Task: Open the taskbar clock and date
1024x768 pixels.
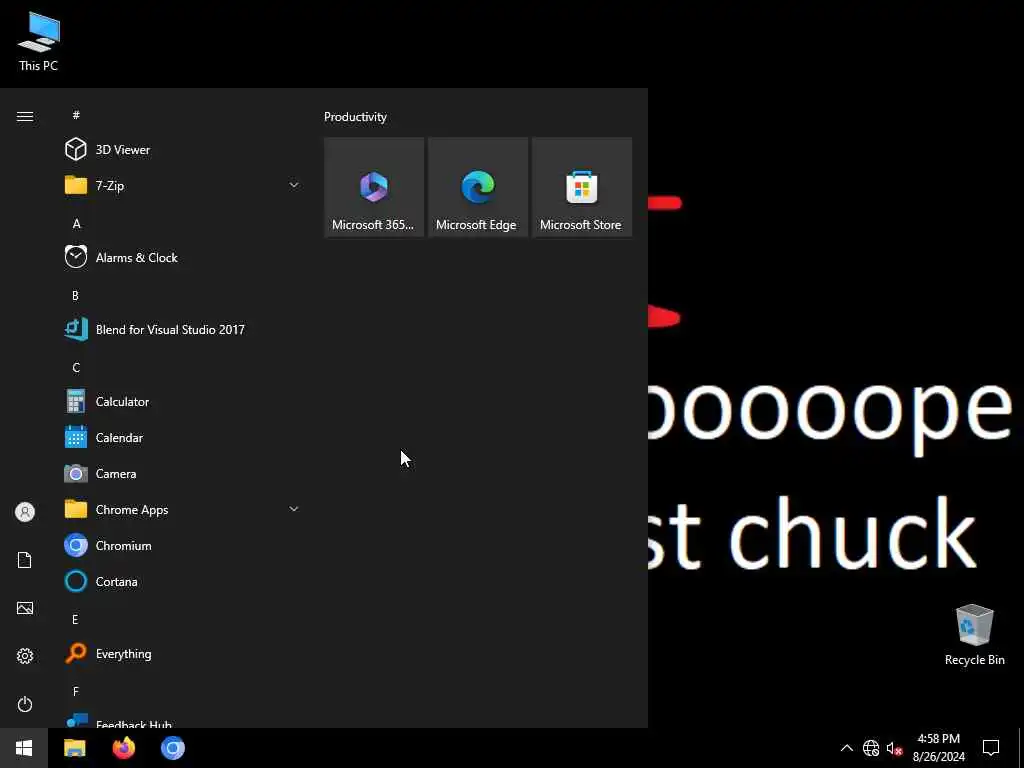Action: (x=938, y=748)
